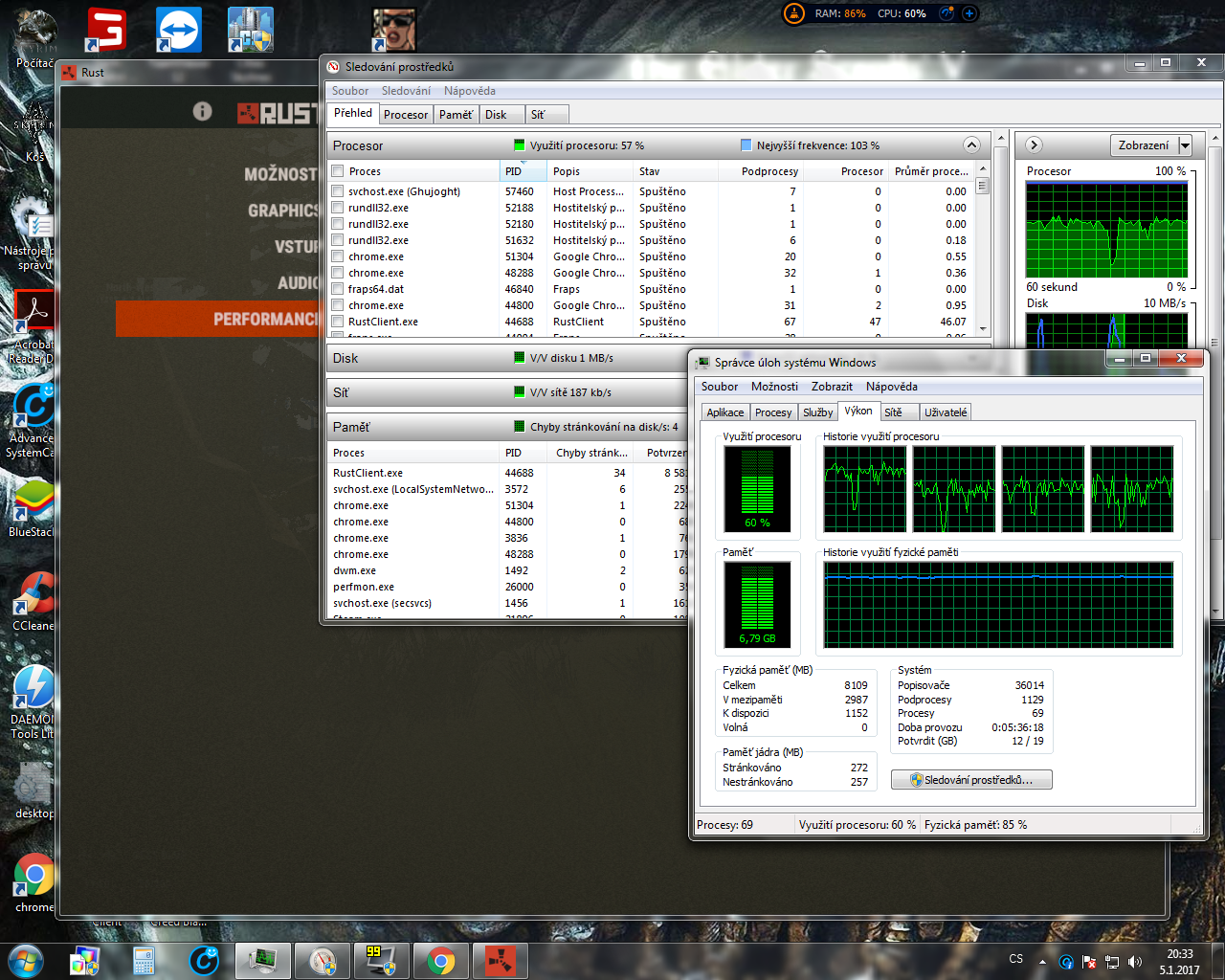Expand the graph pane arrow button
This screenshot has width=1225, height=980.
pyautogui.click(x=1034, y=145)
